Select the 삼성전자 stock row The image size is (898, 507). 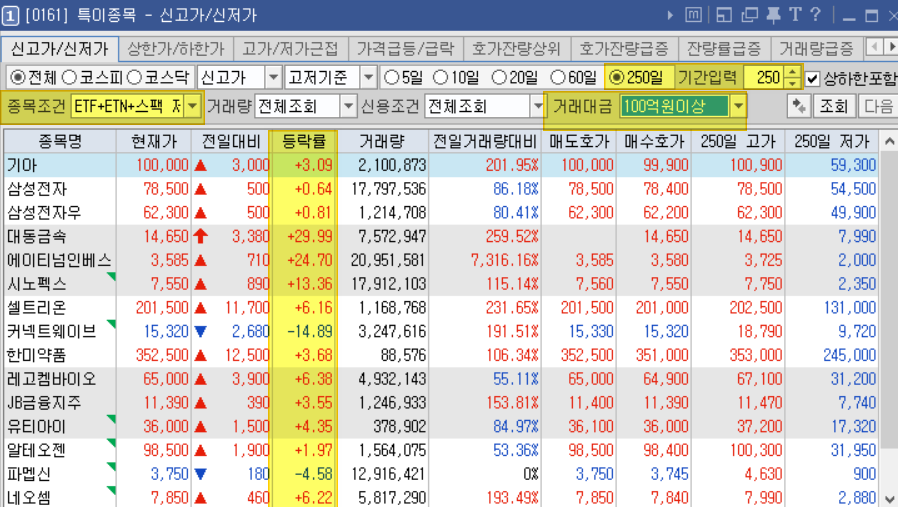coord(441,189)
